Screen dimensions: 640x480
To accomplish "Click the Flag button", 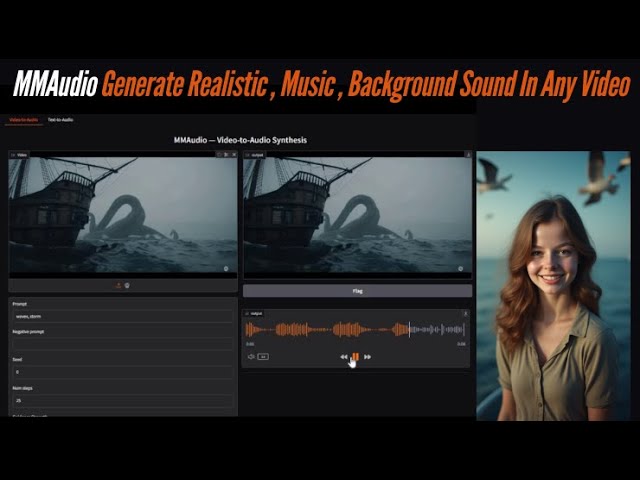I will tap(358, 291).
